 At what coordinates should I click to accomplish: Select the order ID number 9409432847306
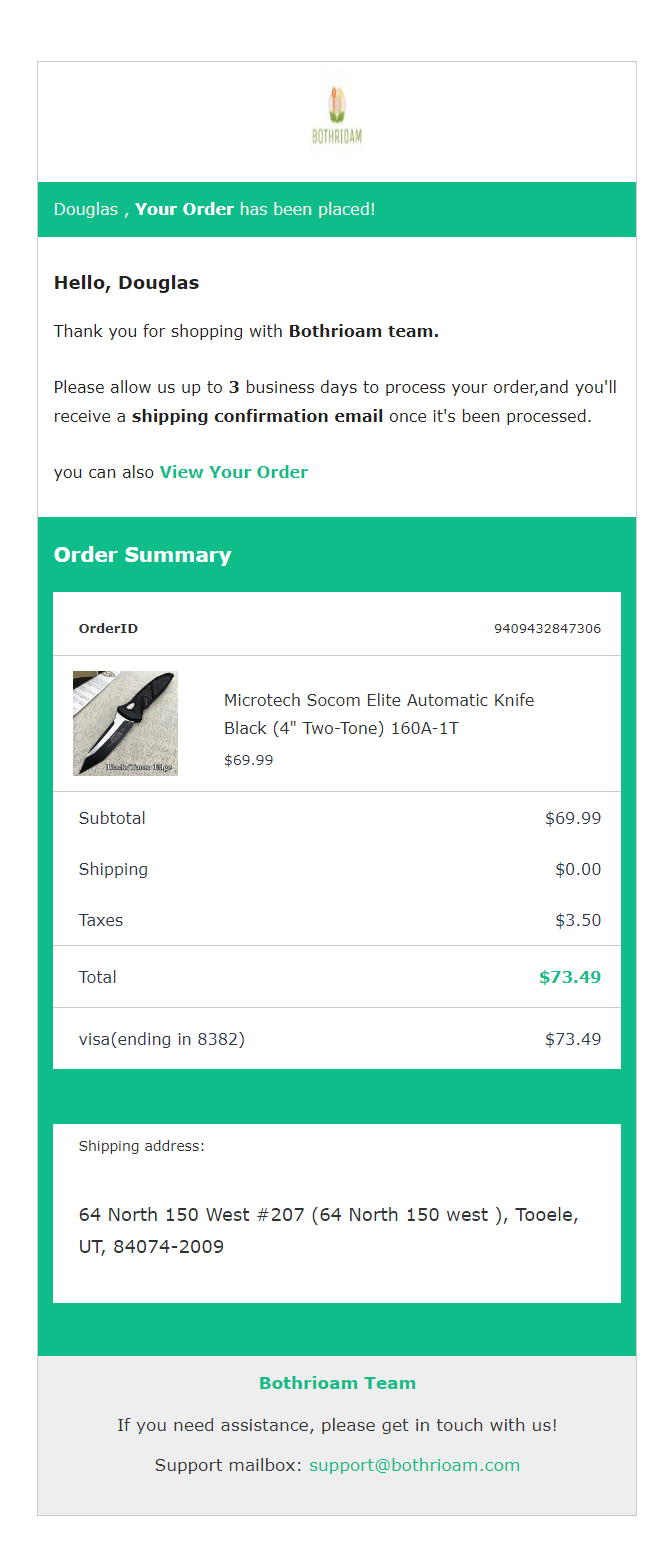click(547, 629)
